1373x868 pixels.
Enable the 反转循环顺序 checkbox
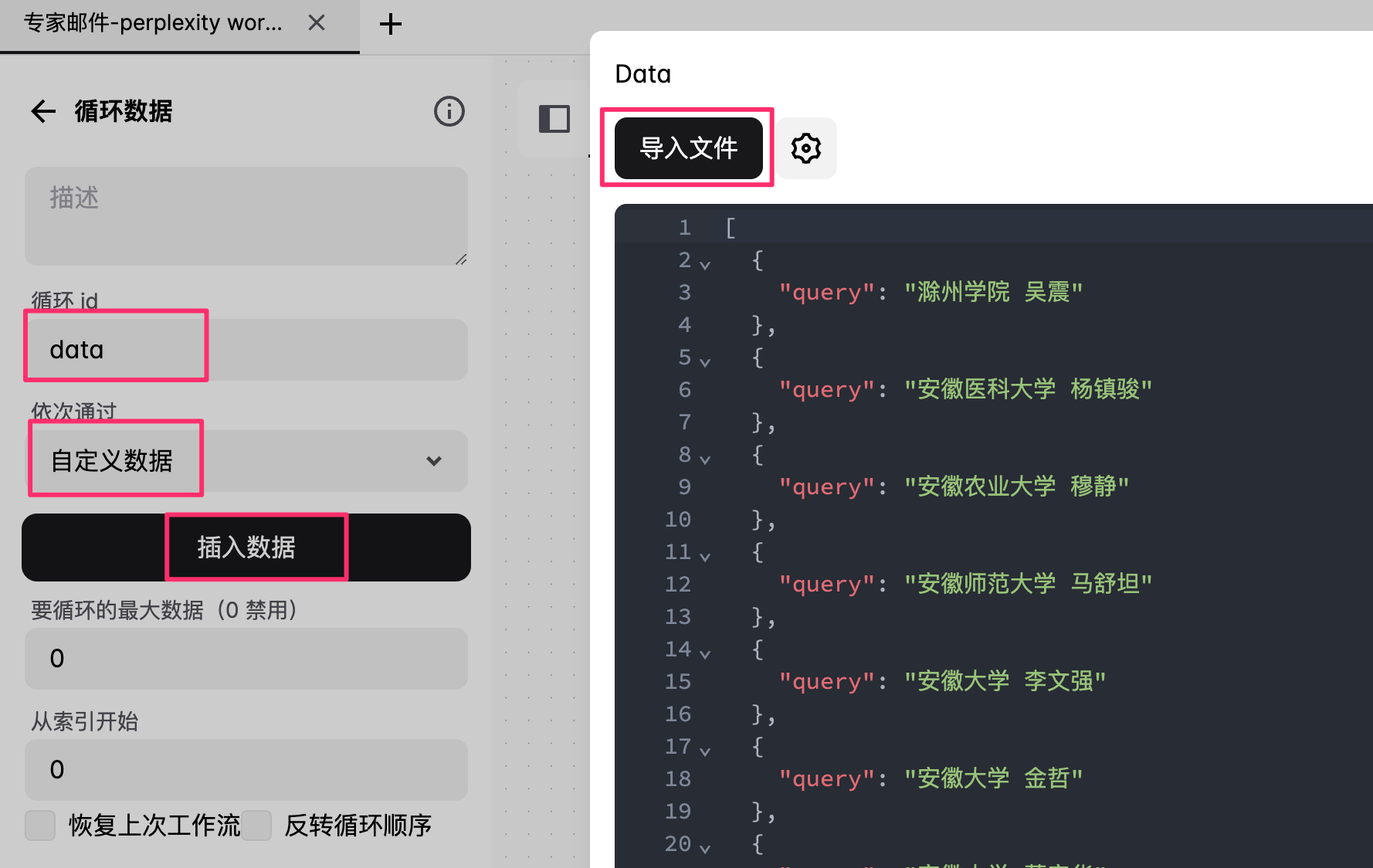[256, 826]
